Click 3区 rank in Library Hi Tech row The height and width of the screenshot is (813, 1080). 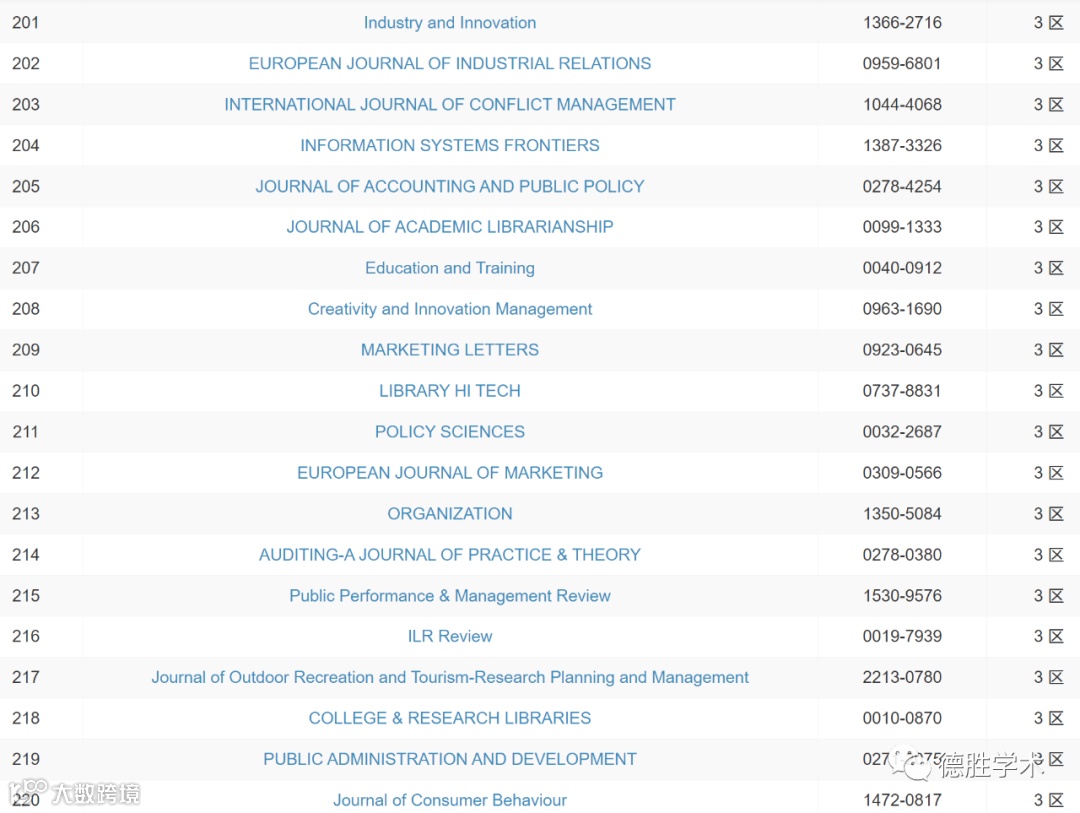click(x=1048, y=391)
